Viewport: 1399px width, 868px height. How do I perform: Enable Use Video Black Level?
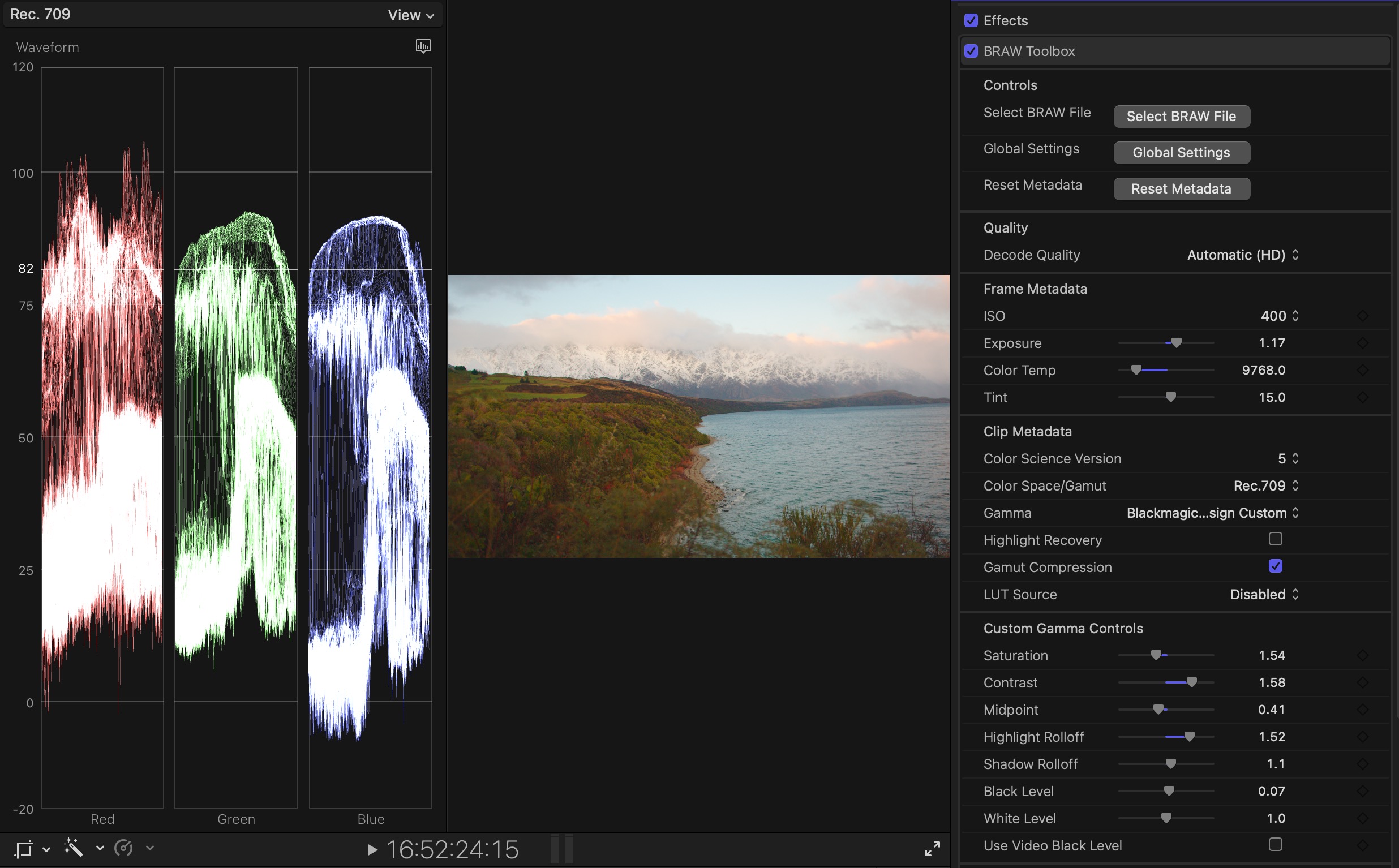[x=1275, y=844]
